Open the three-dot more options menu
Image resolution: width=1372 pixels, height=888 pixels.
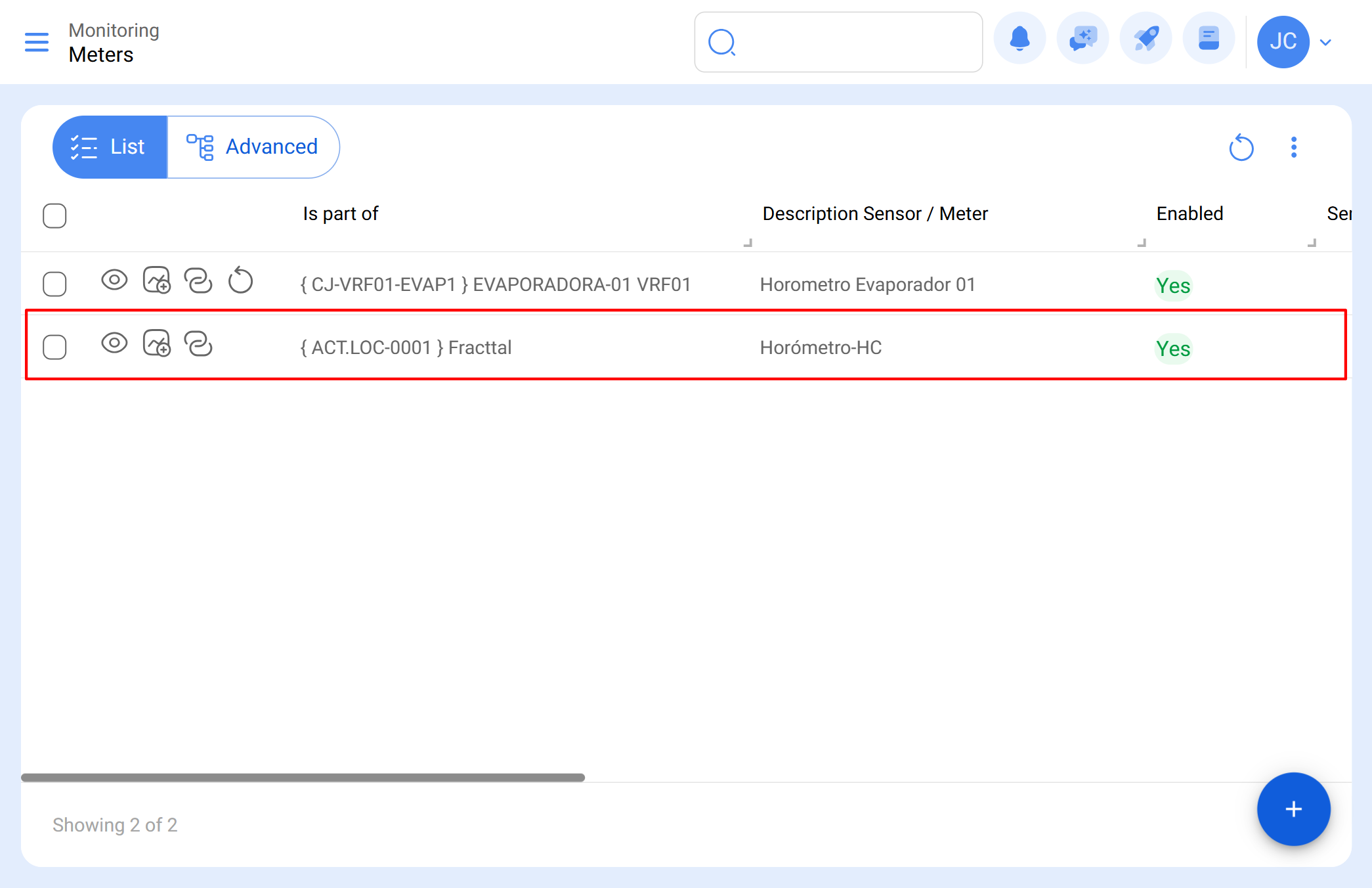1293,147
